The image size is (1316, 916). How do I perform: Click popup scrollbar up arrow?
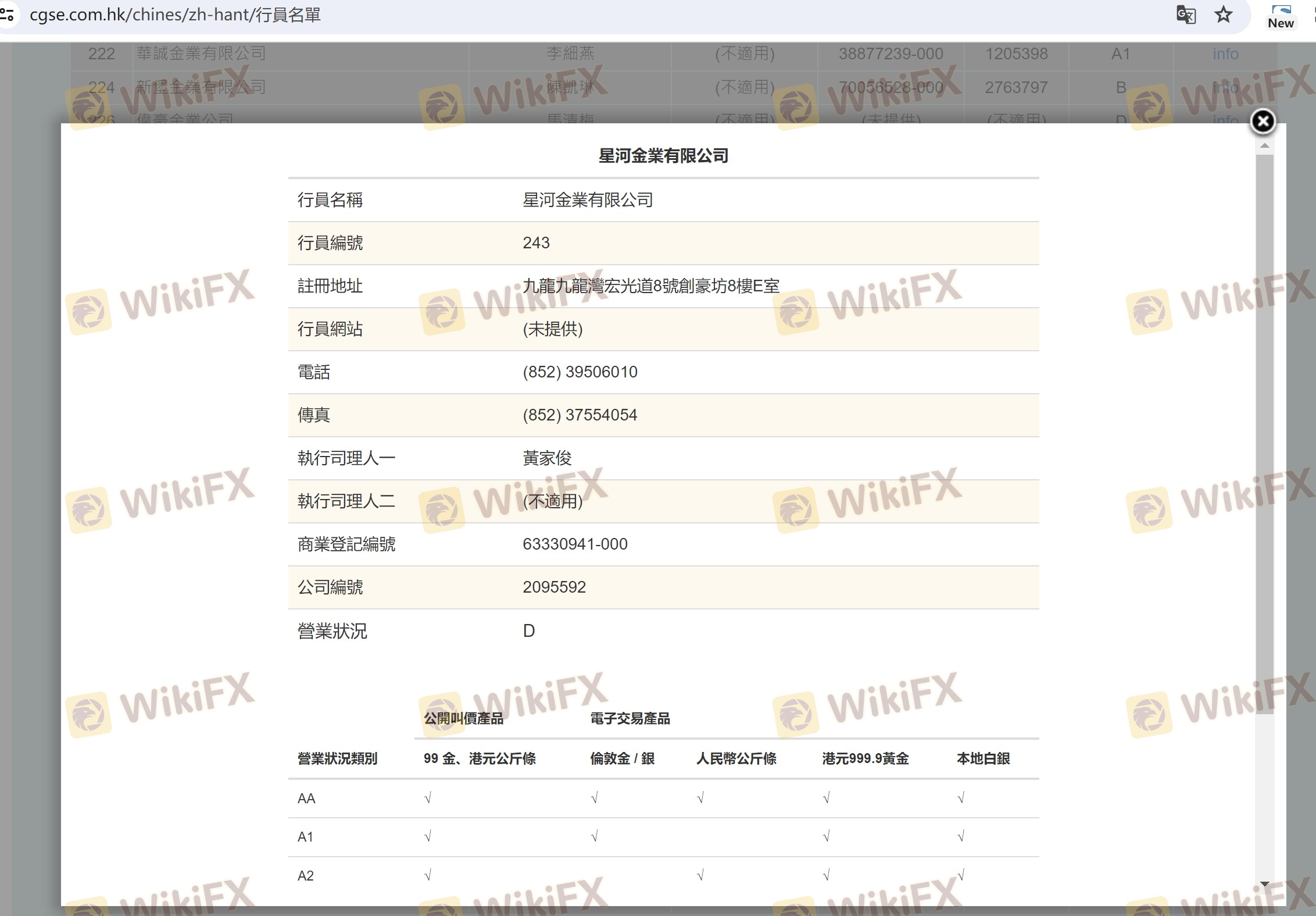[x=1264, y=147]
